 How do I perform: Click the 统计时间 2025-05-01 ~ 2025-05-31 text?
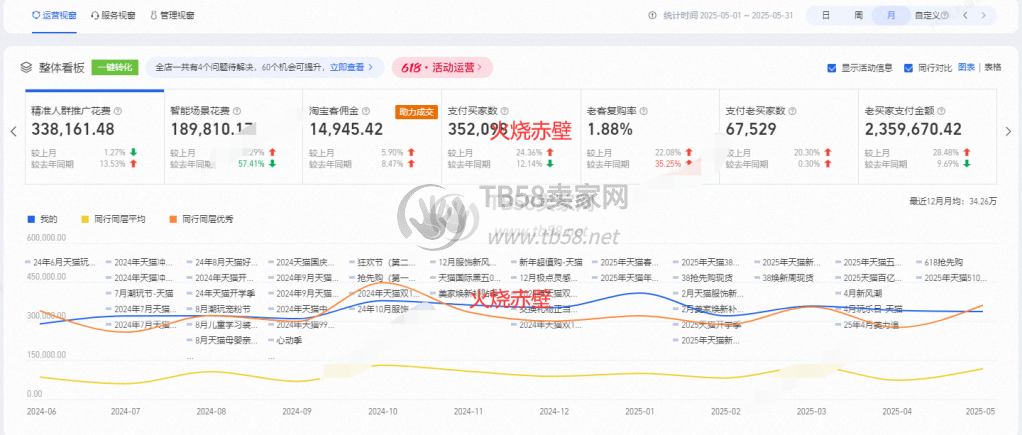pyautogui.click(x=726, y=15)
